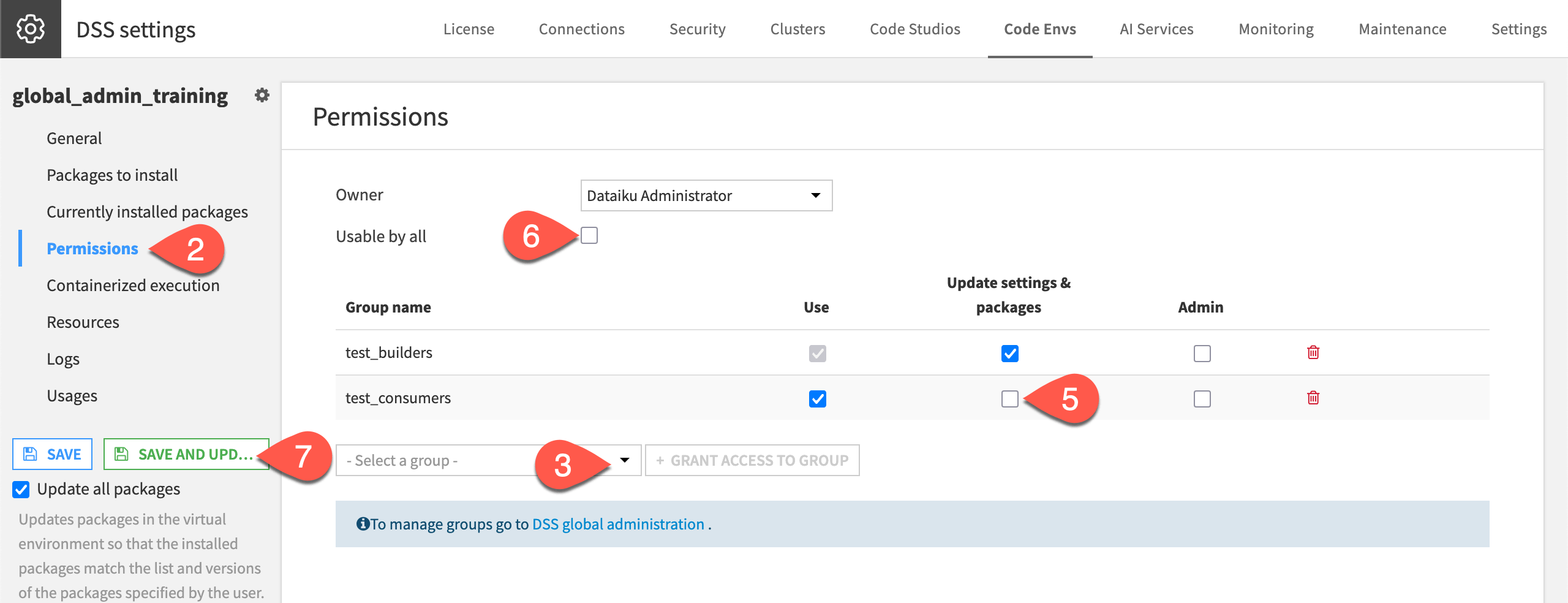The height and width of the screenshot is (603, 1568).
Task: Toggle Update all packages checkbox
Action: tap(21, 489)
